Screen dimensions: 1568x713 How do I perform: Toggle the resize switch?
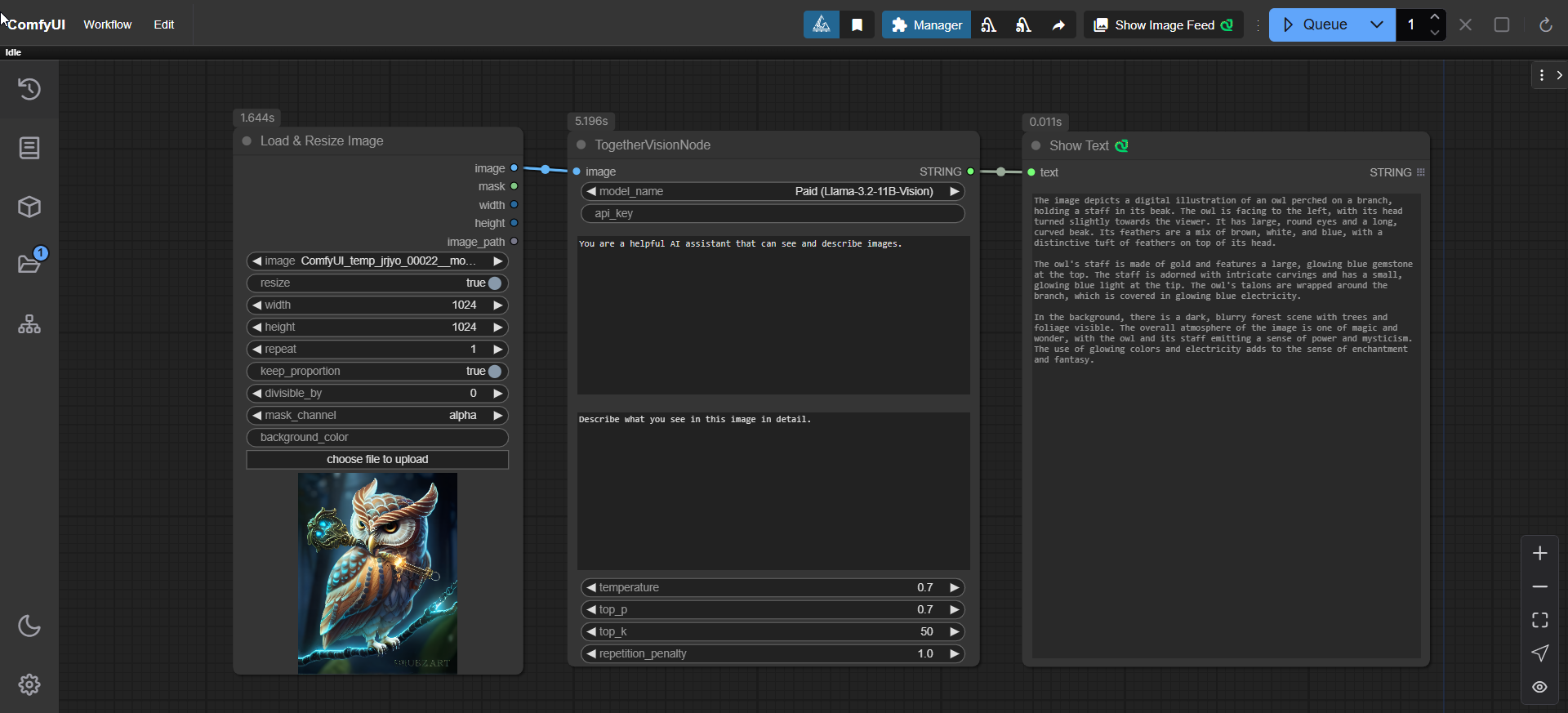coord(494,283)
